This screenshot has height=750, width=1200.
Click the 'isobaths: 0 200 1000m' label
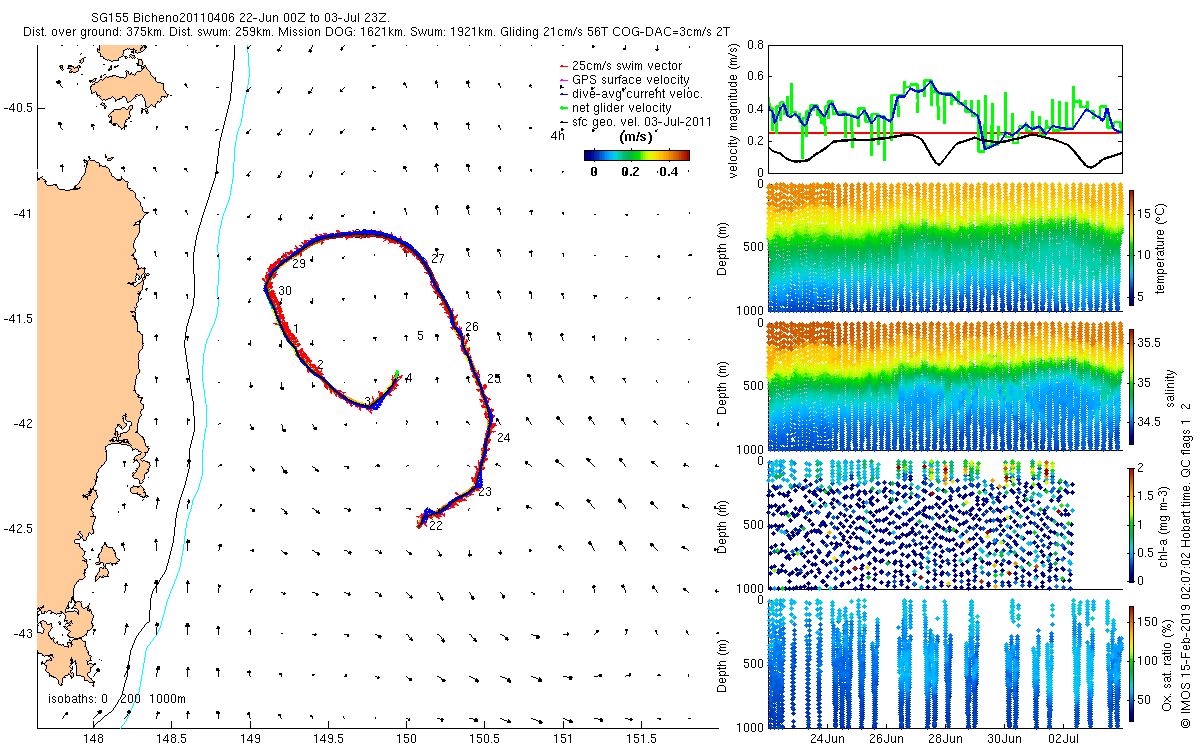(x=117, y=699)
